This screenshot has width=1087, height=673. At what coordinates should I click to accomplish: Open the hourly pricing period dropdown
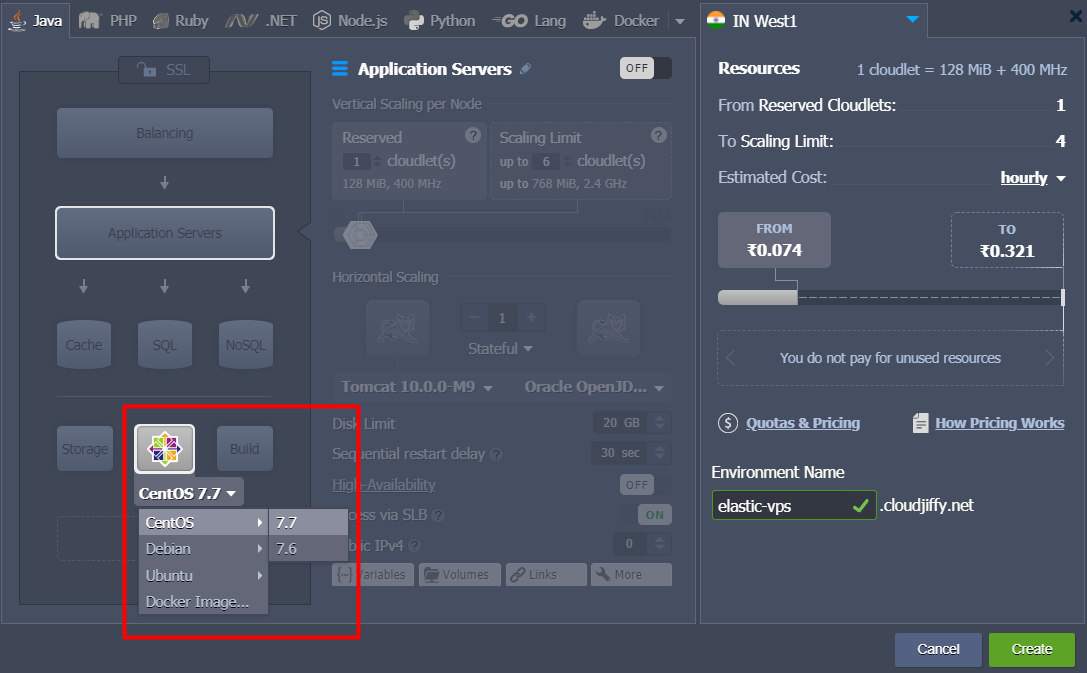click(1030, 177)
